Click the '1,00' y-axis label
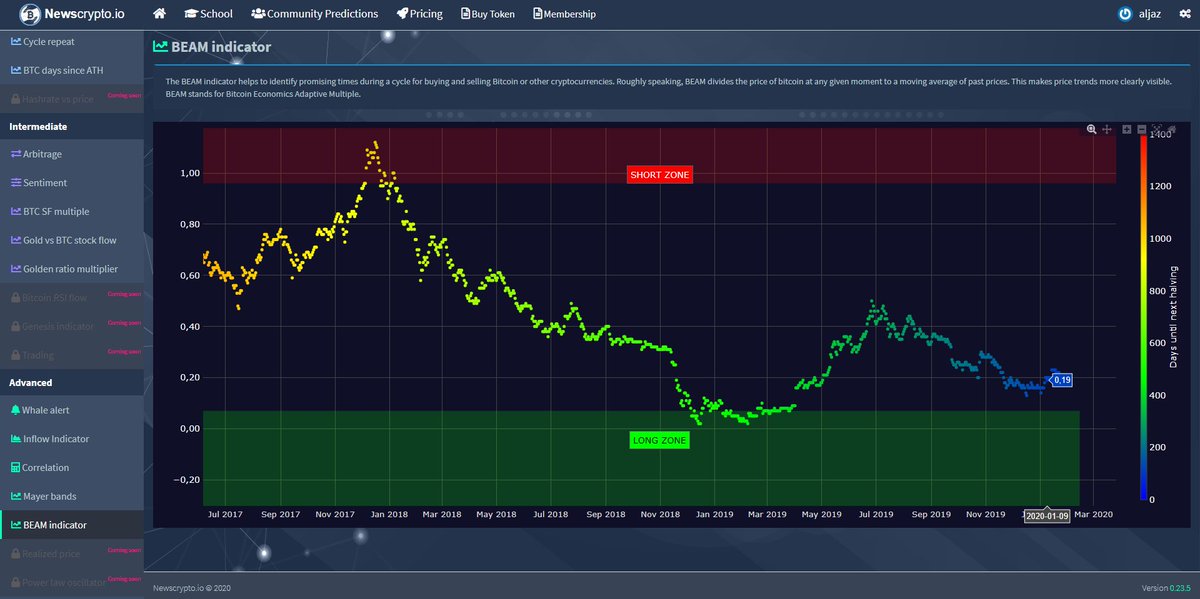Image resolution: width=1200 pixels, height=599 pixels. [x=190, y=173]
